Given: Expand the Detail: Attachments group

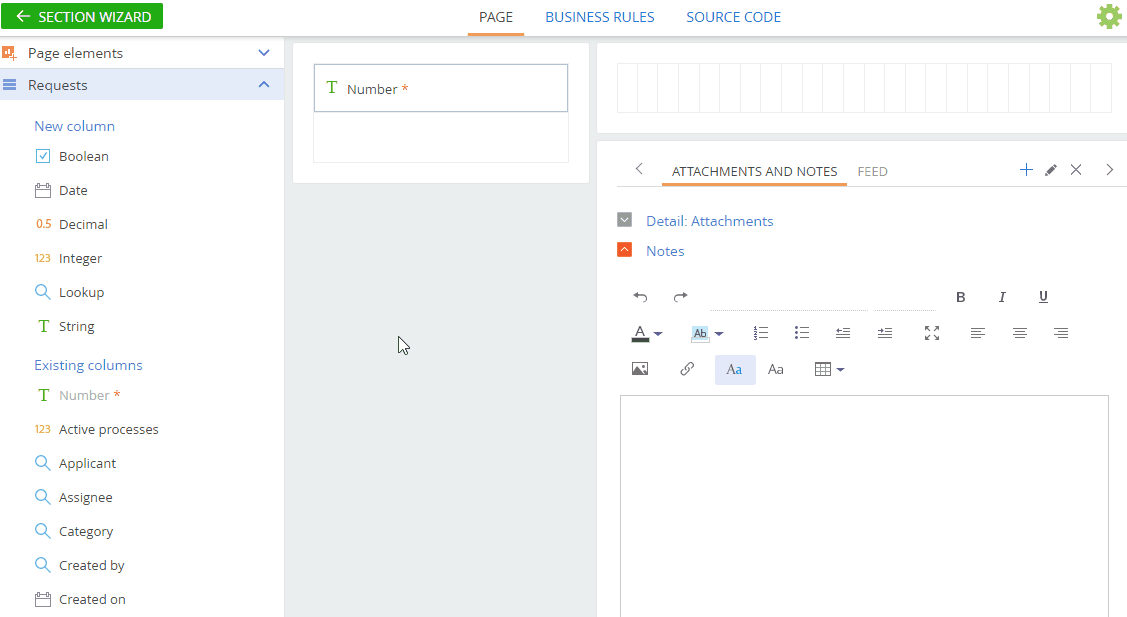Looking at the screenshot, I should coord(625,219).
